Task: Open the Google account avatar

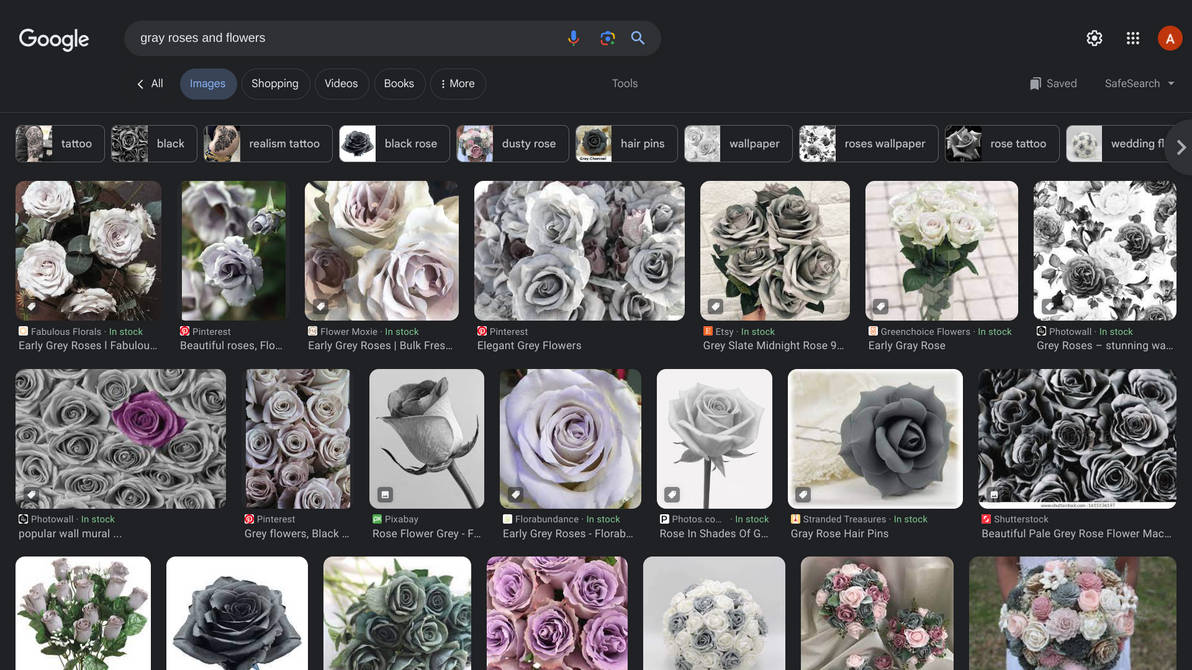Action: click(1169, 38)
